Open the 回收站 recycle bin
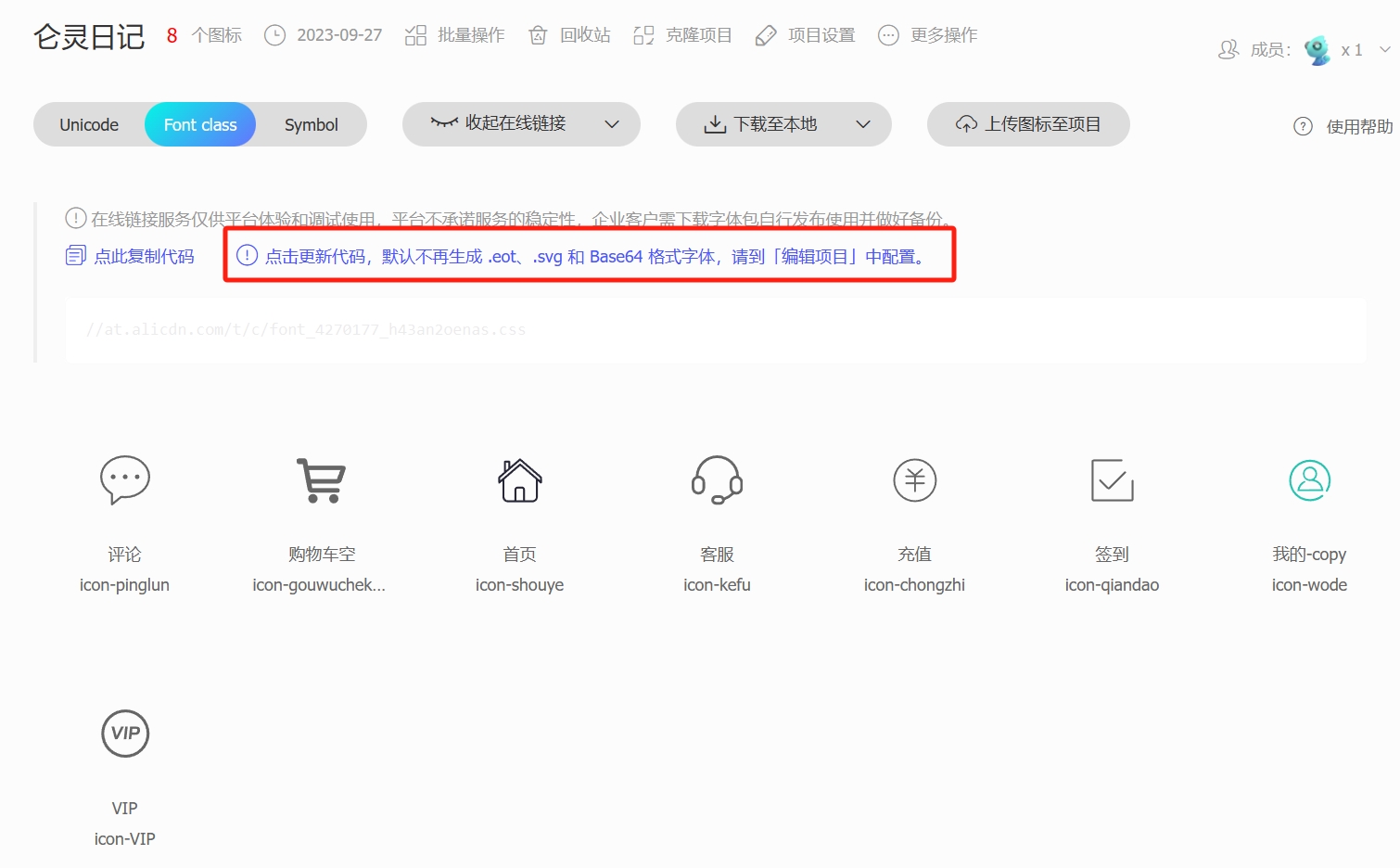1400x868 pixels. [569, 35]
